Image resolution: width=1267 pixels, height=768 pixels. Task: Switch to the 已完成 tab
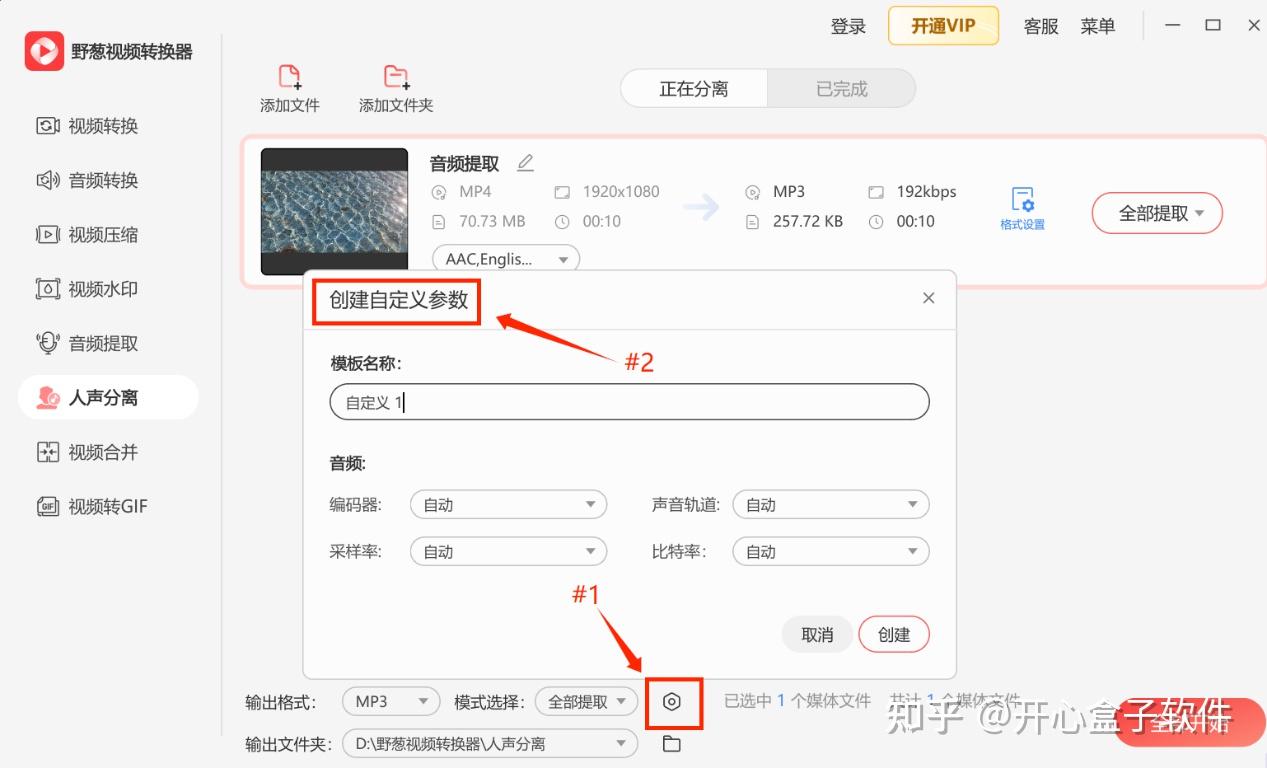[x=841, y=89]
